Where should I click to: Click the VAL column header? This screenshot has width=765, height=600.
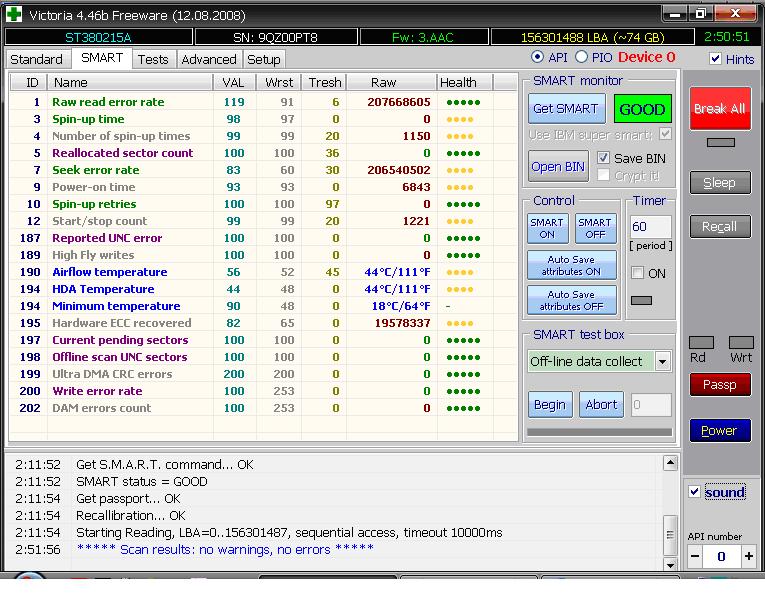point(234,82)
